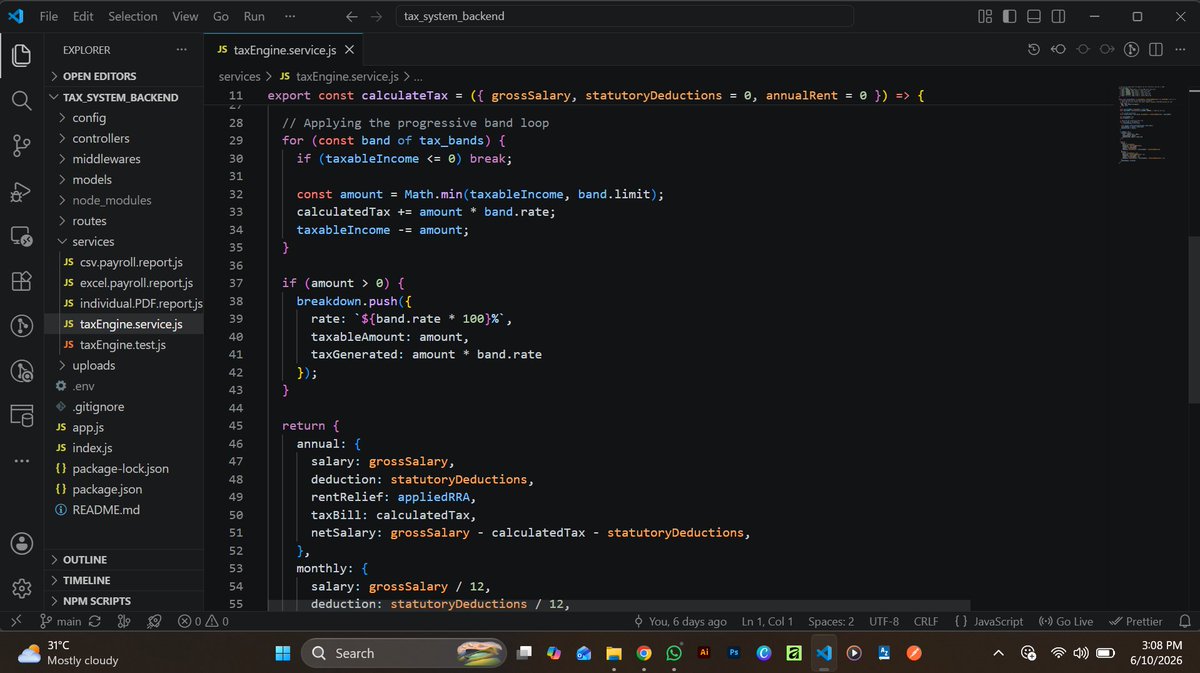Open the Accounts menu icon
This screenshot has width=1200, height=673.
click(21, 544)
